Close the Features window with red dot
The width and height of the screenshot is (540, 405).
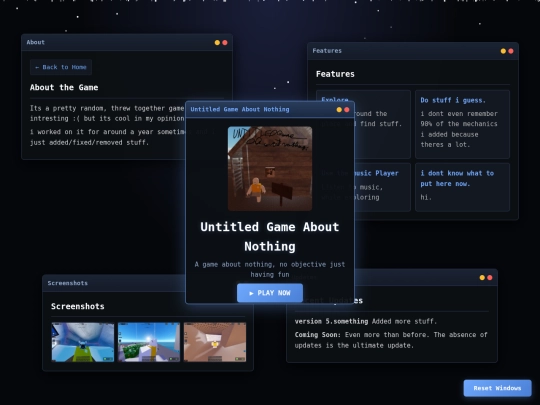[x=511, y=51]
